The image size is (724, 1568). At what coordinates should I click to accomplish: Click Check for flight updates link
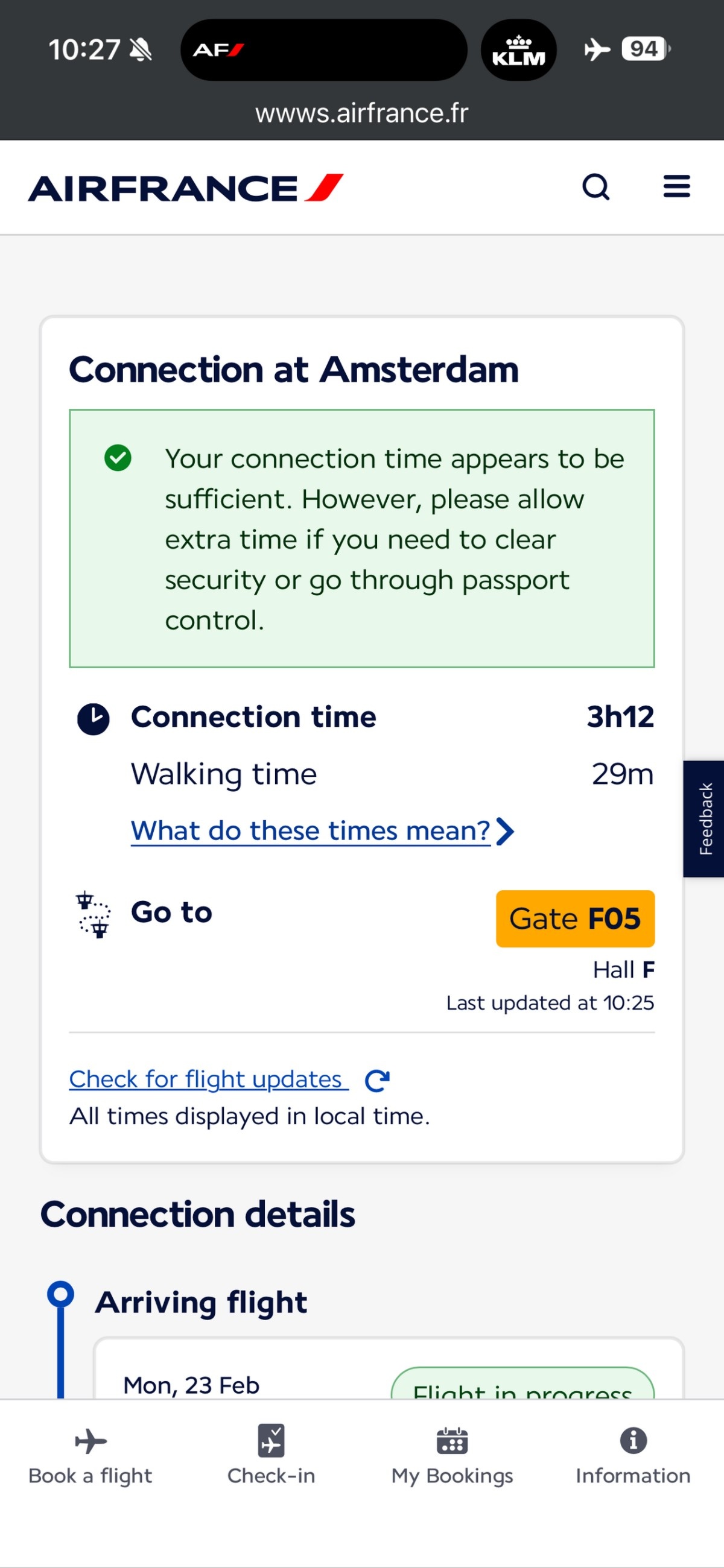(208, 1080)
